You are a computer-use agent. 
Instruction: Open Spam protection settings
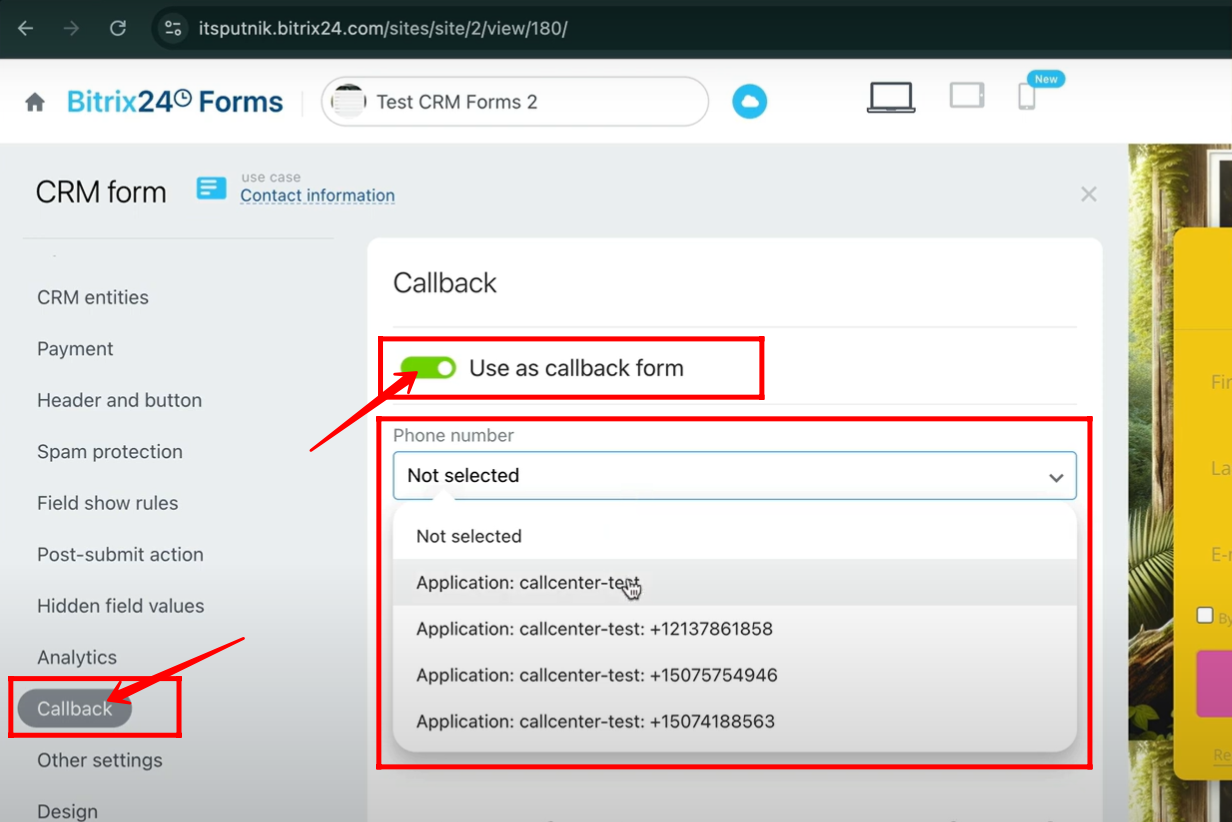pos(110,452)
